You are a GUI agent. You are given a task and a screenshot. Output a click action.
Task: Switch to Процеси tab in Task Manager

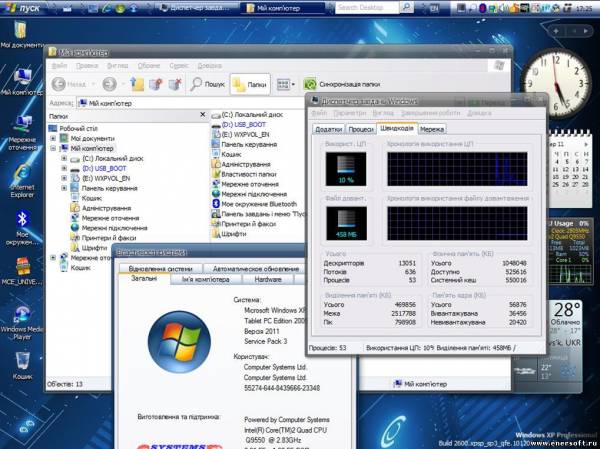(x=360, y=129)
